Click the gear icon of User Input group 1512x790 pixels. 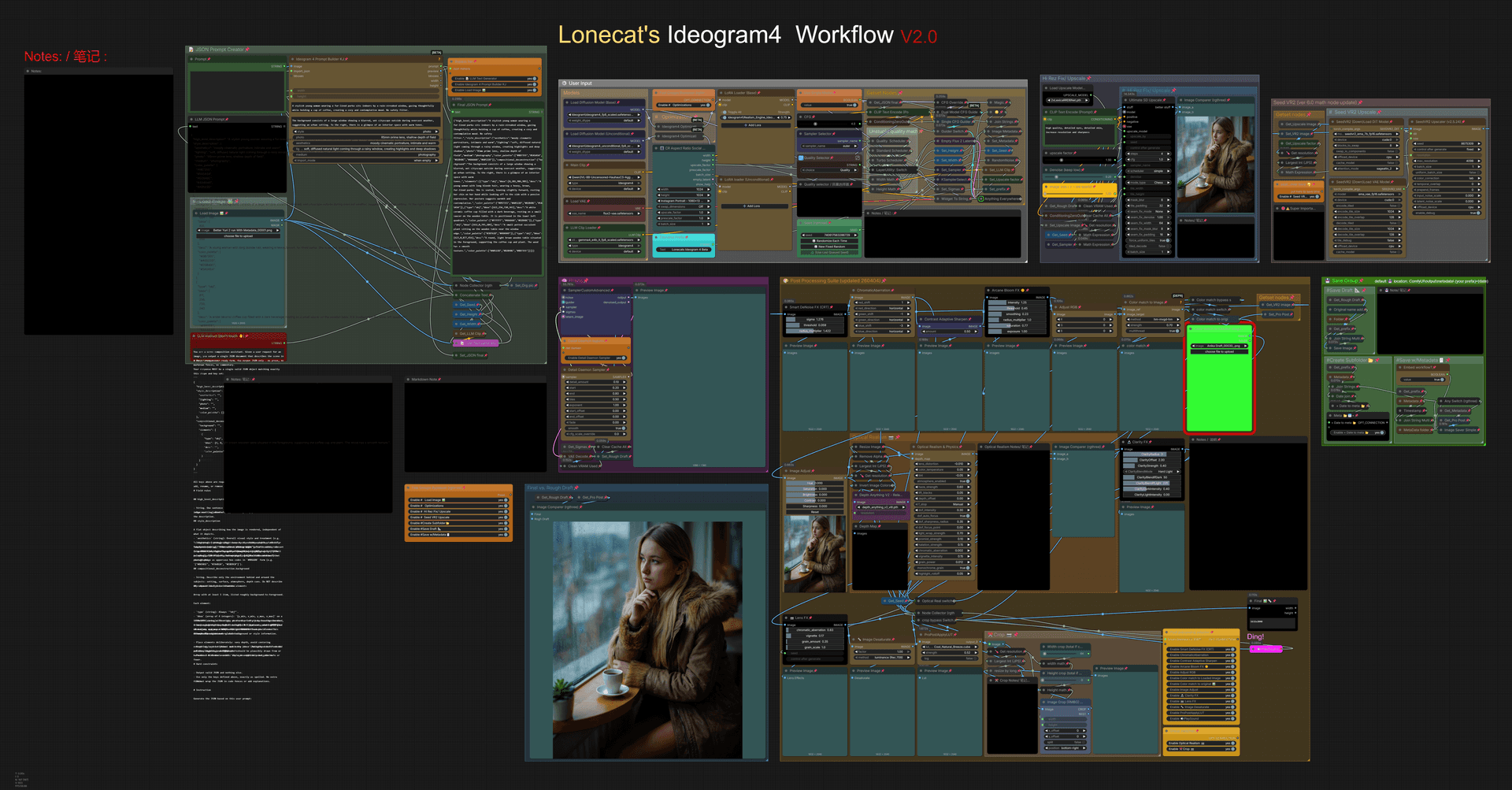(x=564, y=83)
